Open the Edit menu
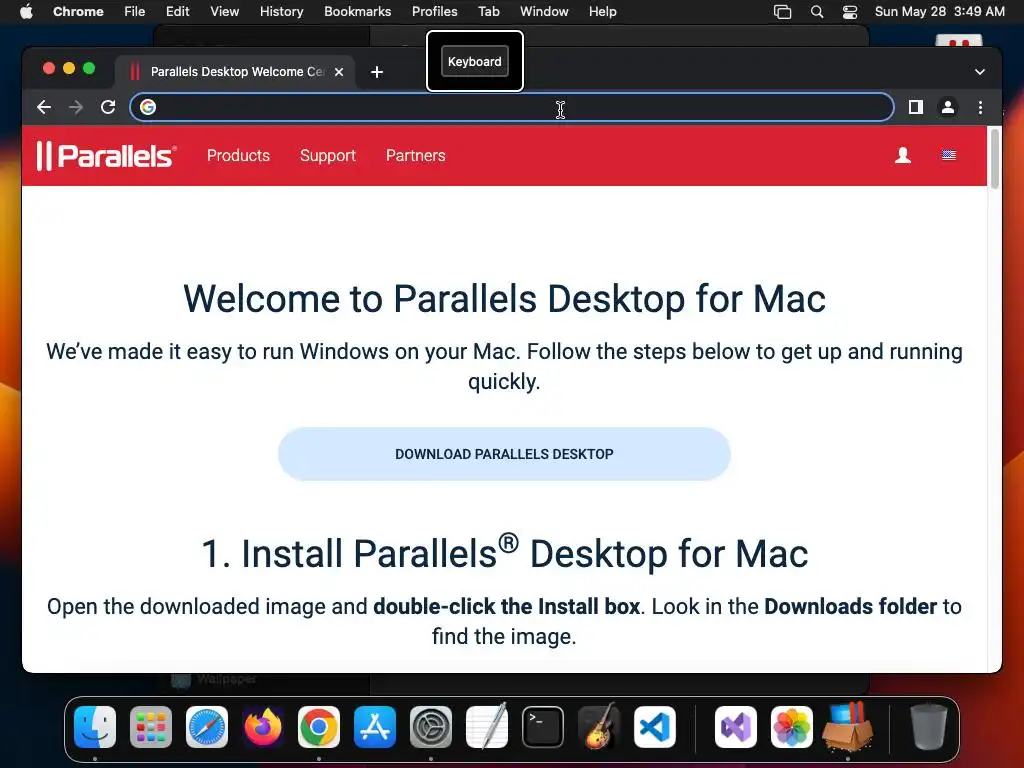This screenshot has height=768, width=1024. (177, 12)
